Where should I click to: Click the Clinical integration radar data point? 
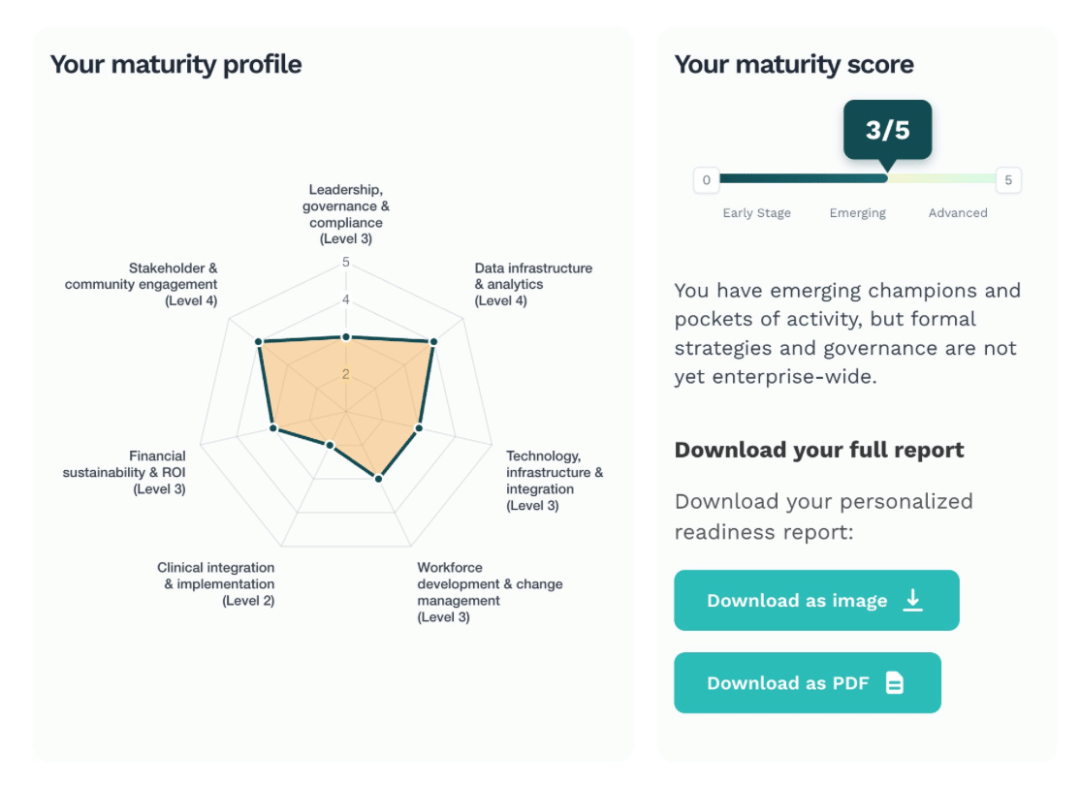point(330,444)
